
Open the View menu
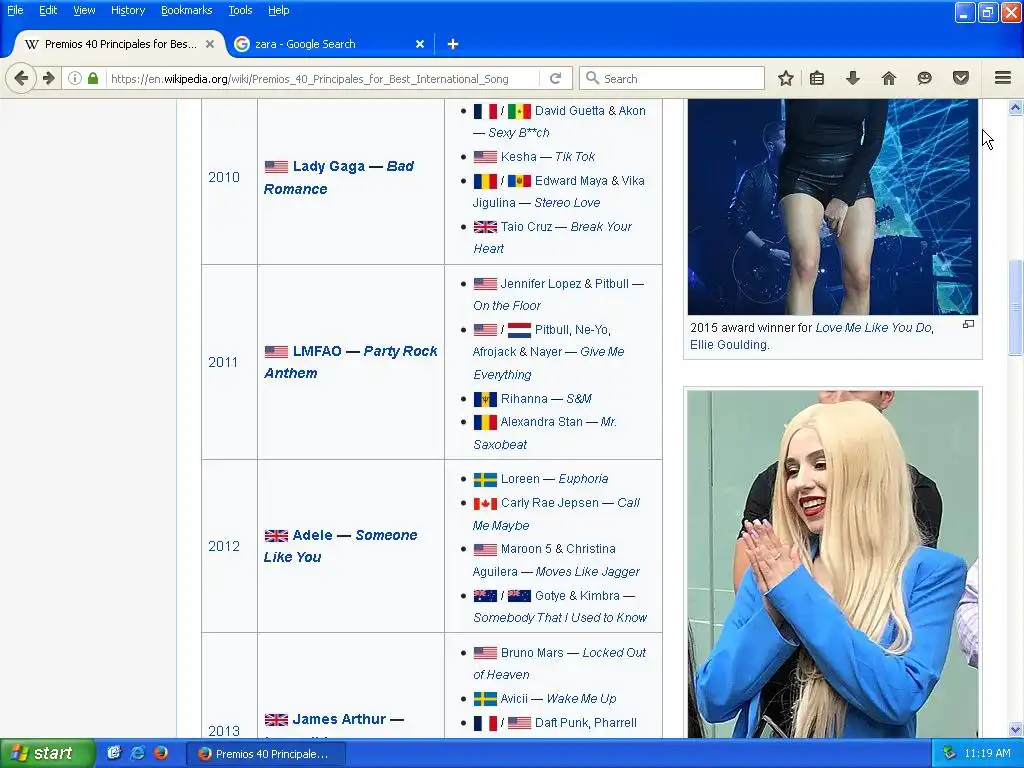(84, 10)
